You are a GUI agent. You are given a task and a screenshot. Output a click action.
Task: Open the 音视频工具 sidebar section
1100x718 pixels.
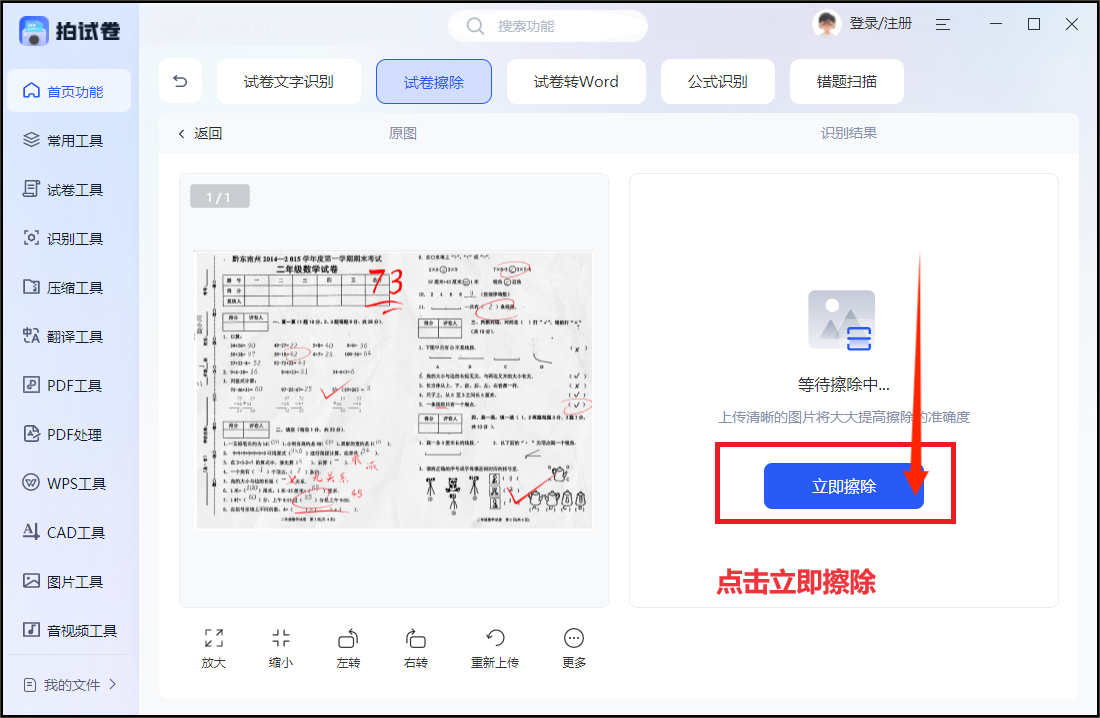(x=69, y=630)
